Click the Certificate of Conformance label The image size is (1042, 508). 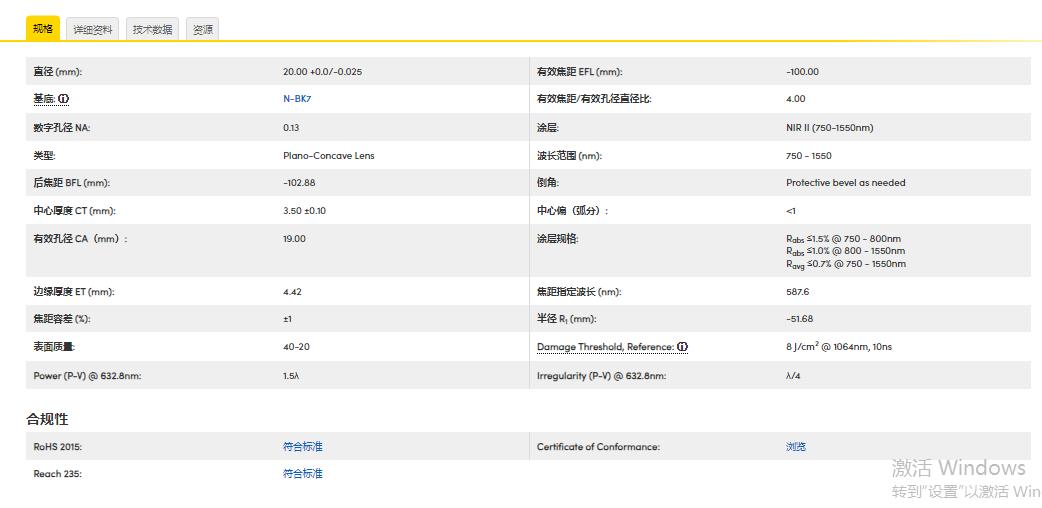click(598, 447)
